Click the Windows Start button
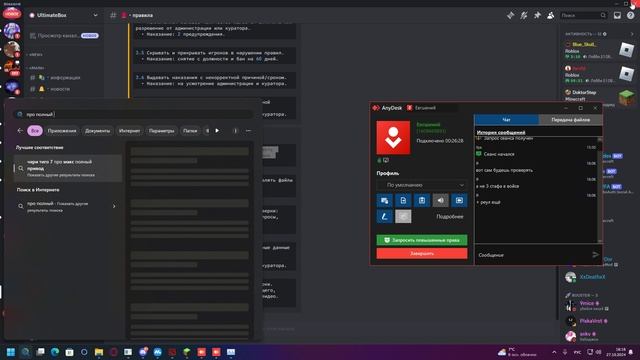This screenshot has height=360, width=640. [x=11, y=352]
